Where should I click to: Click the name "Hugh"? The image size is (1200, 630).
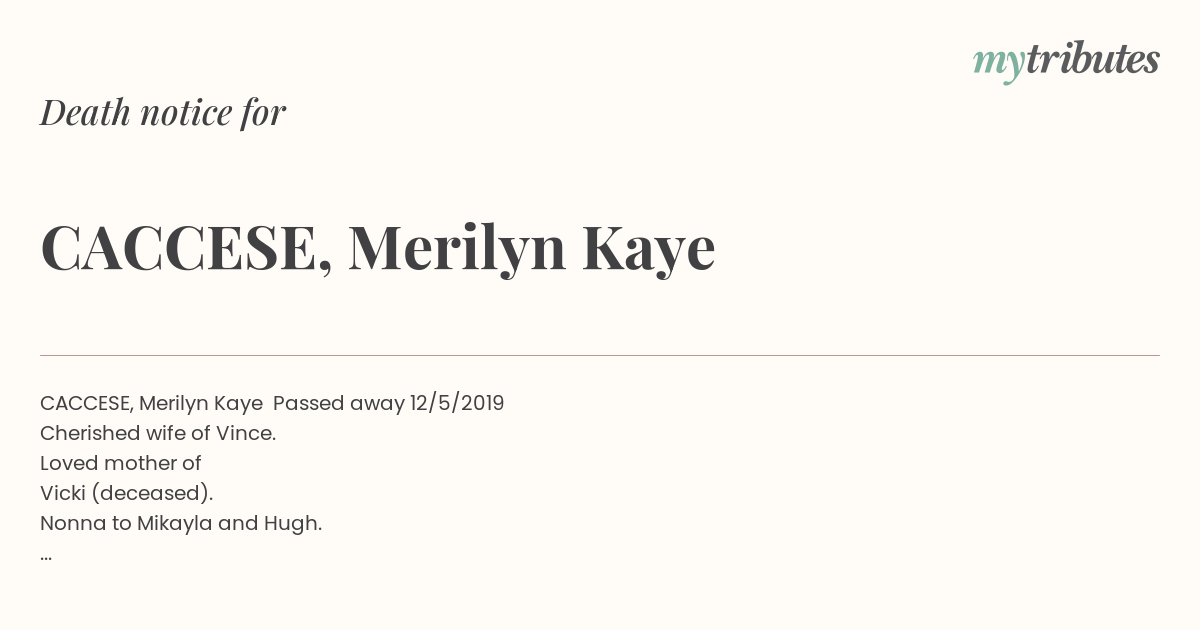tap(290, 523)
